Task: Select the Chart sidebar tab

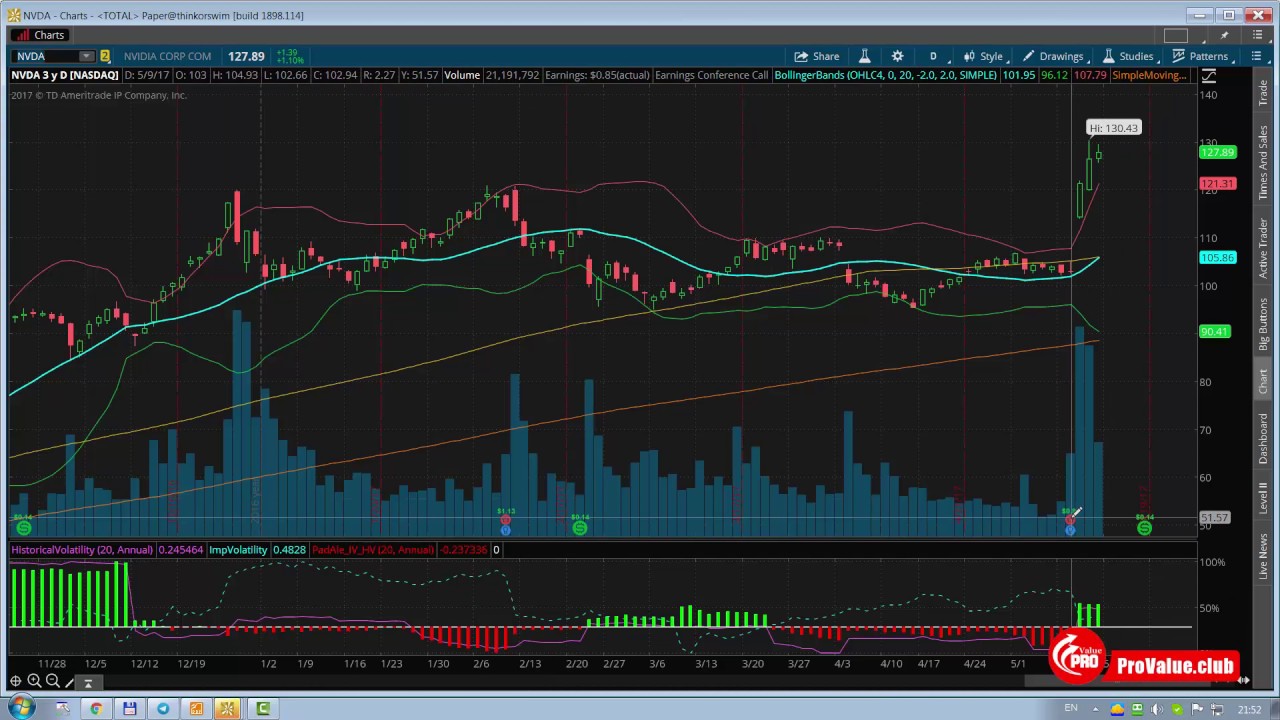Action: pyautogui.click(x=1263, y=381)
